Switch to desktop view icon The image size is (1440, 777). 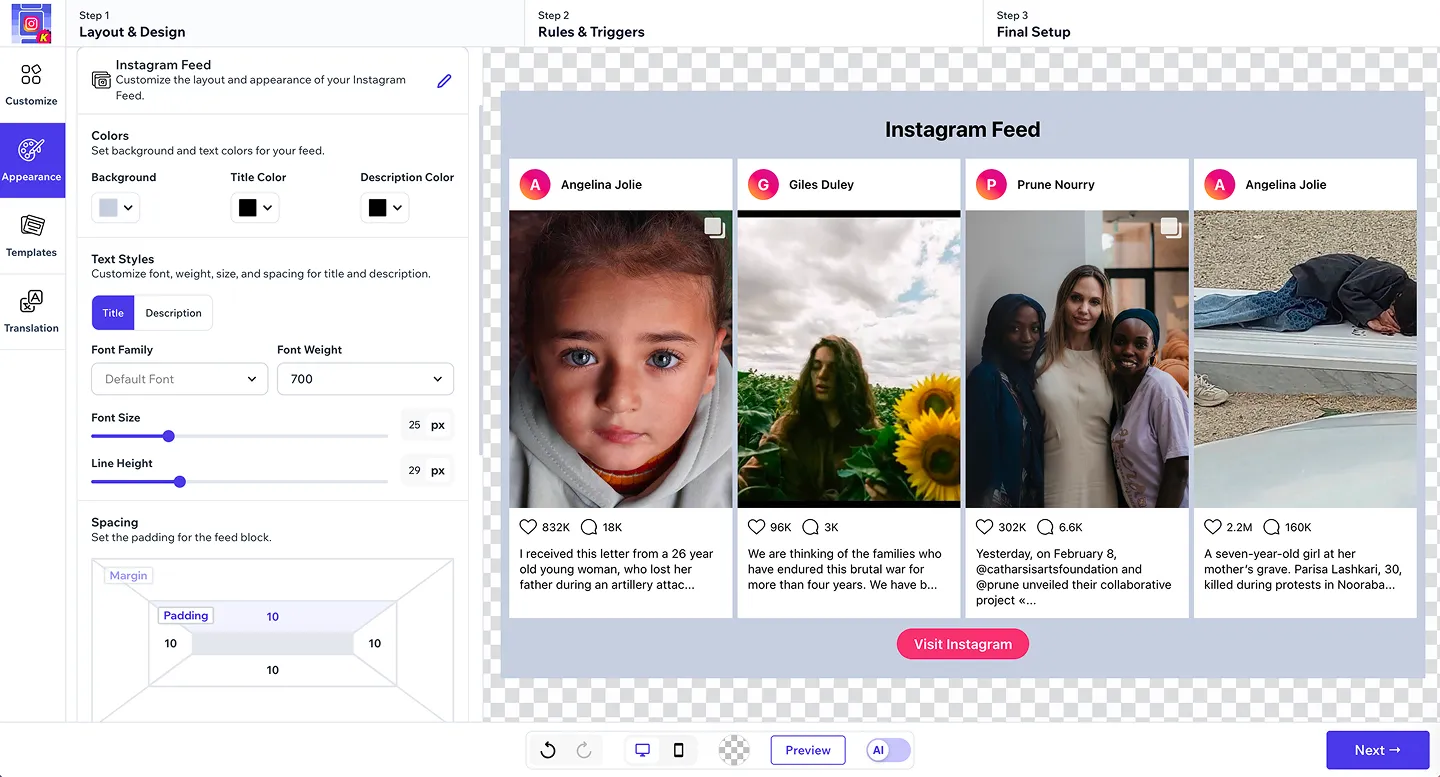click(x=642, y=750)
